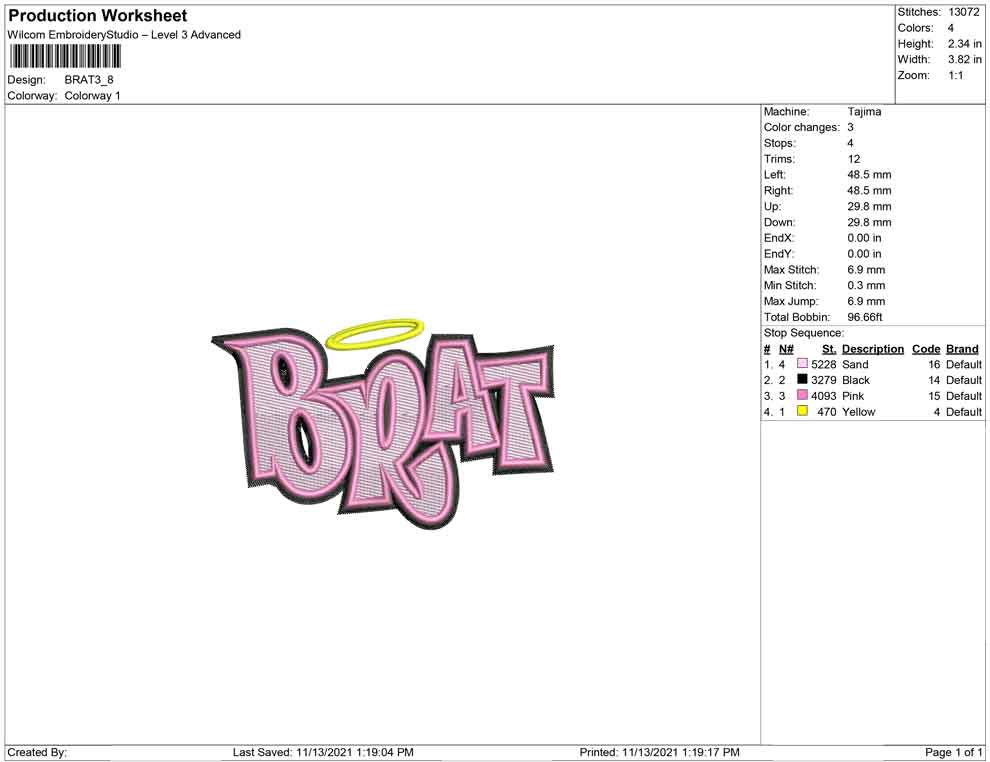Click the EndX value 0.00 in
The height and width of the screenshot is (762, 990).
click(x=864, y=238)
